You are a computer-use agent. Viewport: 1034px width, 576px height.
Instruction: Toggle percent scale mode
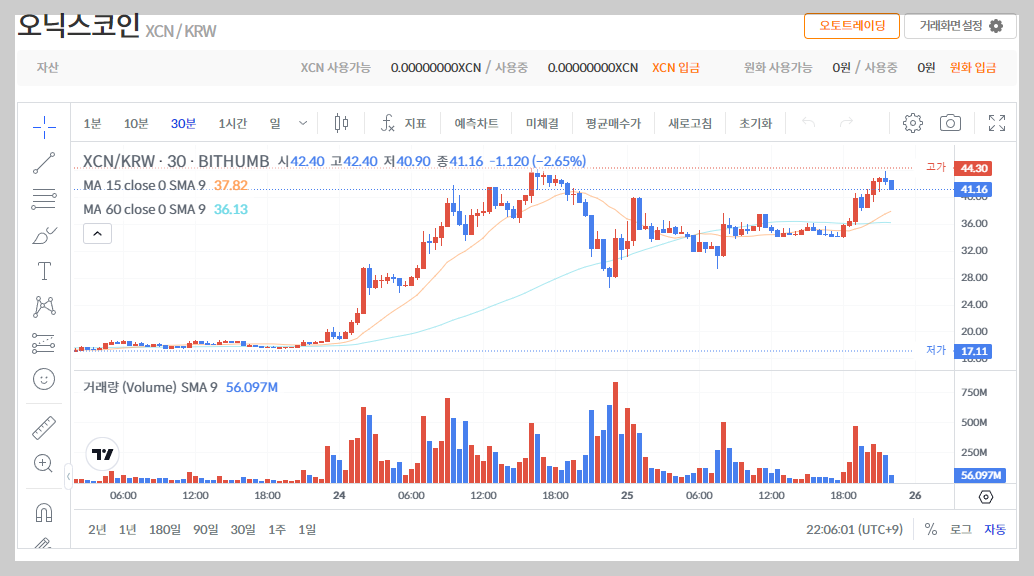930,529
